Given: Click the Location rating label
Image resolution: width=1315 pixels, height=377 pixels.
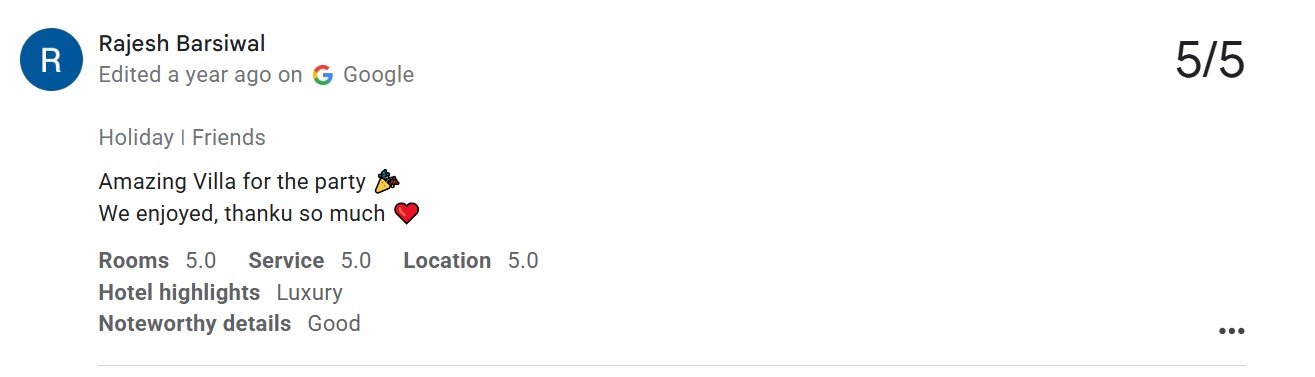Looking at the screenshot, I should click(x=447, y=261).
